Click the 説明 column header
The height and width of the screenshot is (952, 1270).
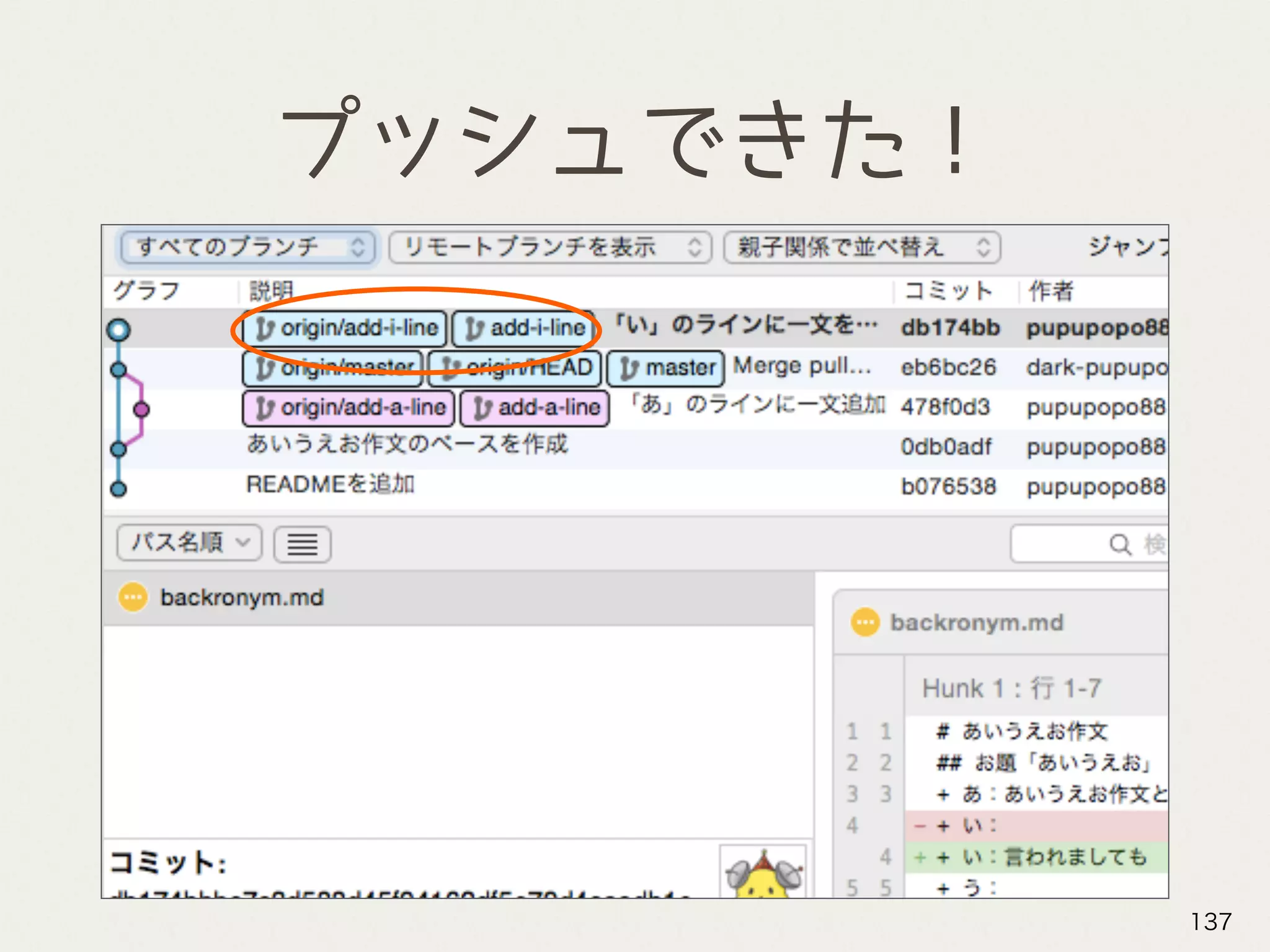(x=271, y=291)
